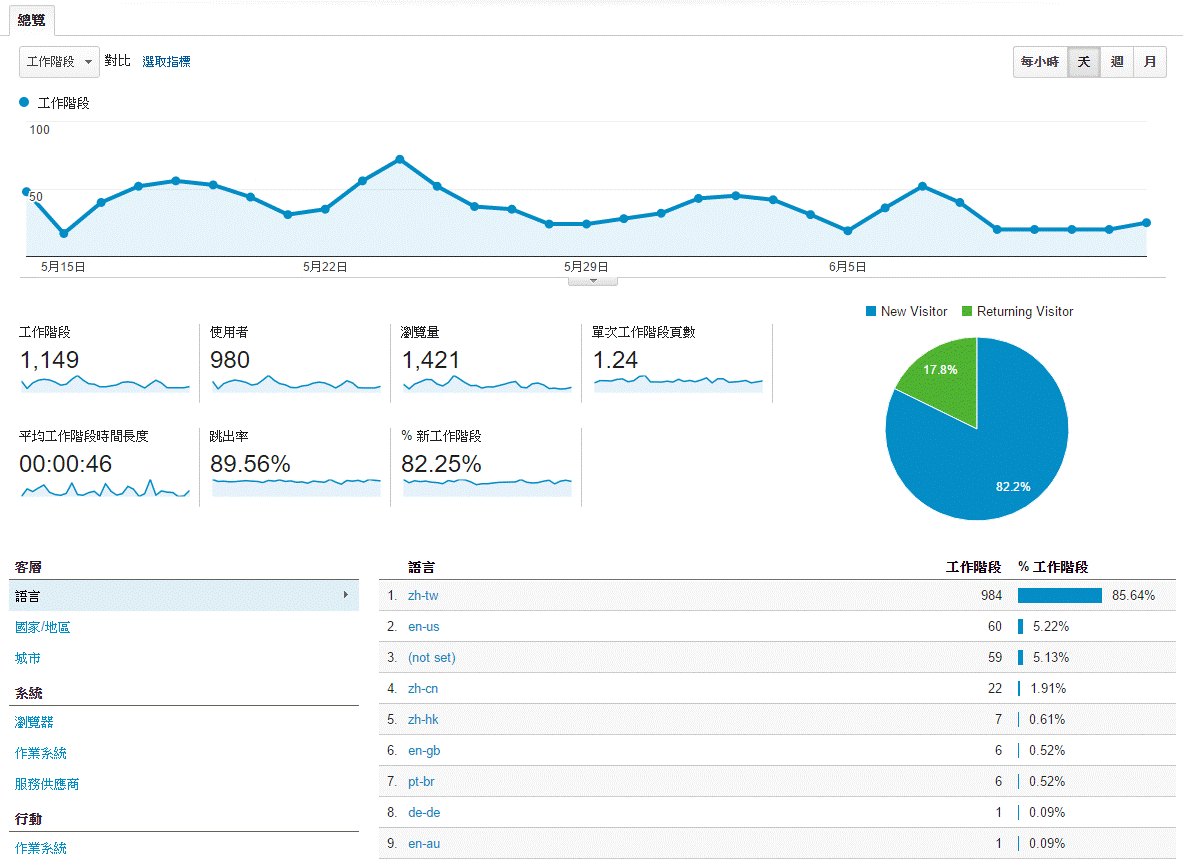
Task: Collapse chart using arrow handle below graph
Action: click(x=593, y=281)
